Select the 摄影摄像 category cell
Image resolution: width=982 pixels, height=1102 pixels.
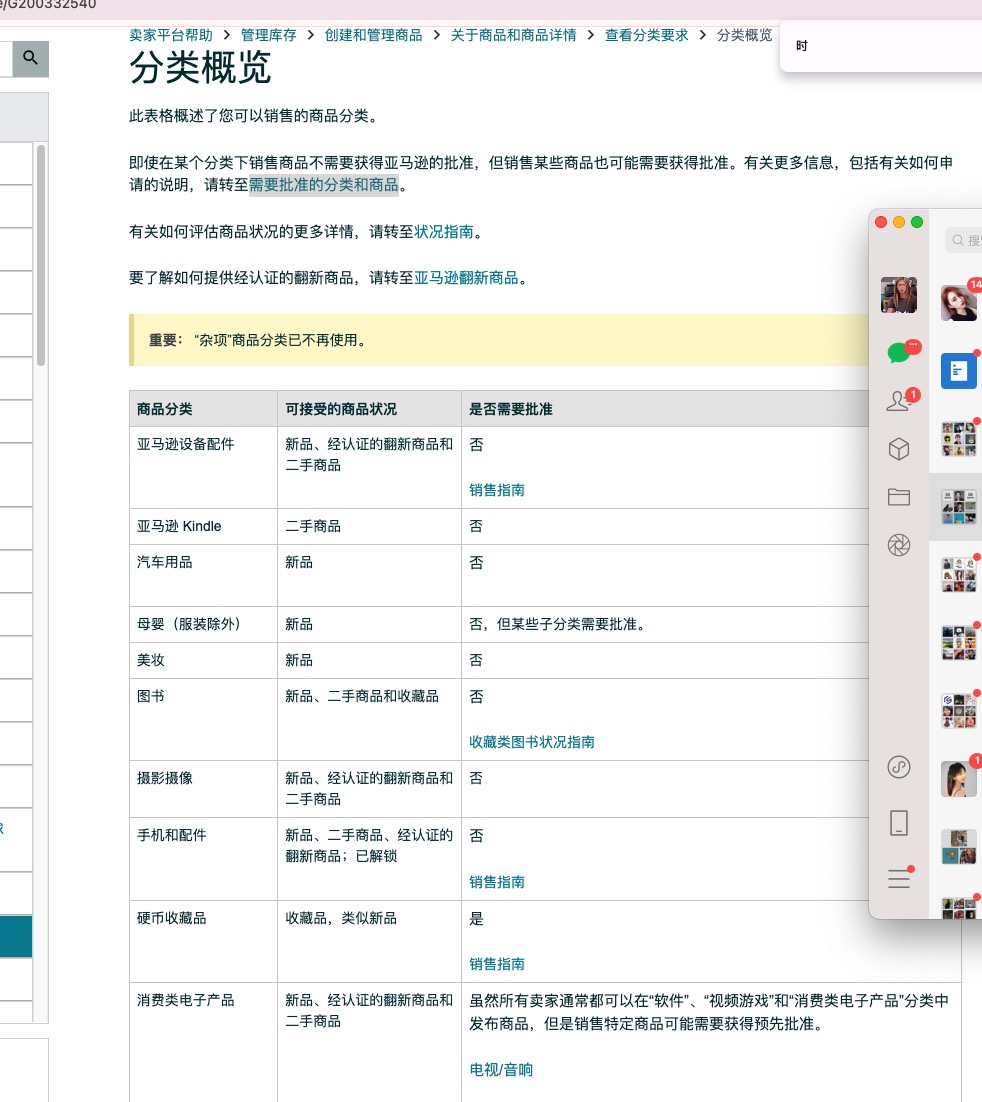203,789
